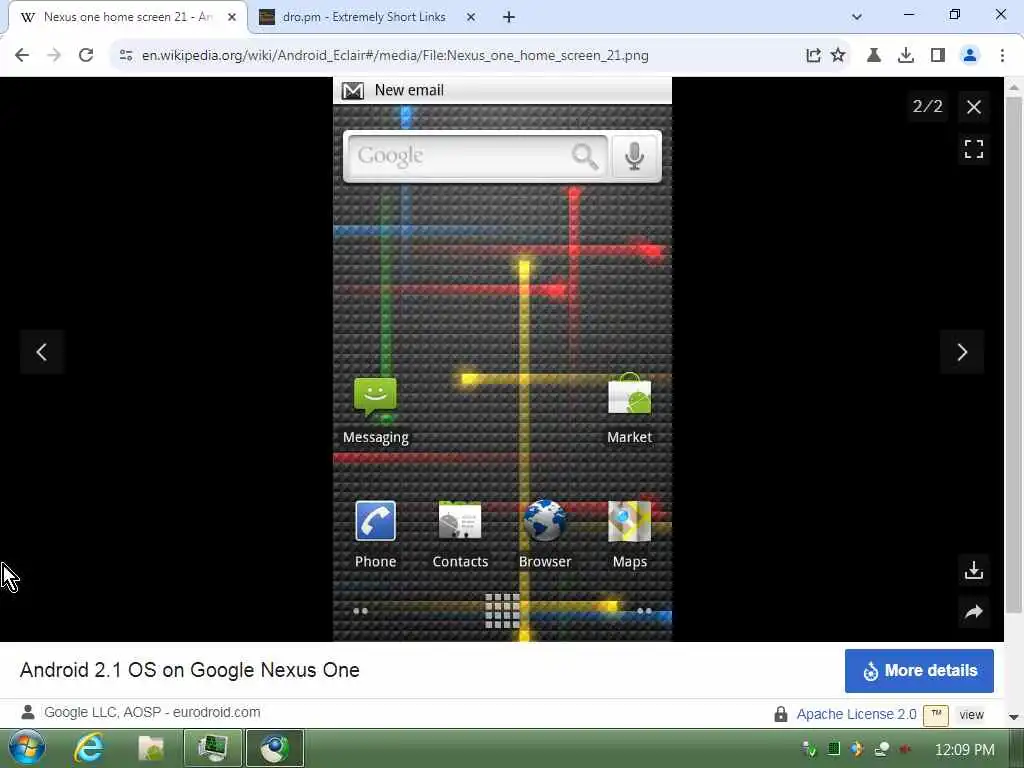Screen dimensions: 1024x768
Task: Share or embed this file
Action: pyautogui.click(x=974, y=612)
